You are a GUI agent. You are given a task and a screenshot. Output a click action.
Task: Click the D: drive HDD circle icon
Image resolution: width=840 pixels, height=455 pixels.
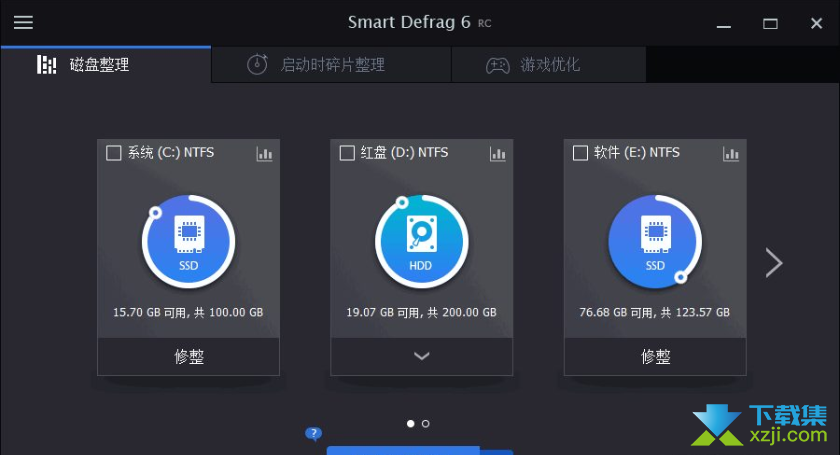tap(422, 242)
